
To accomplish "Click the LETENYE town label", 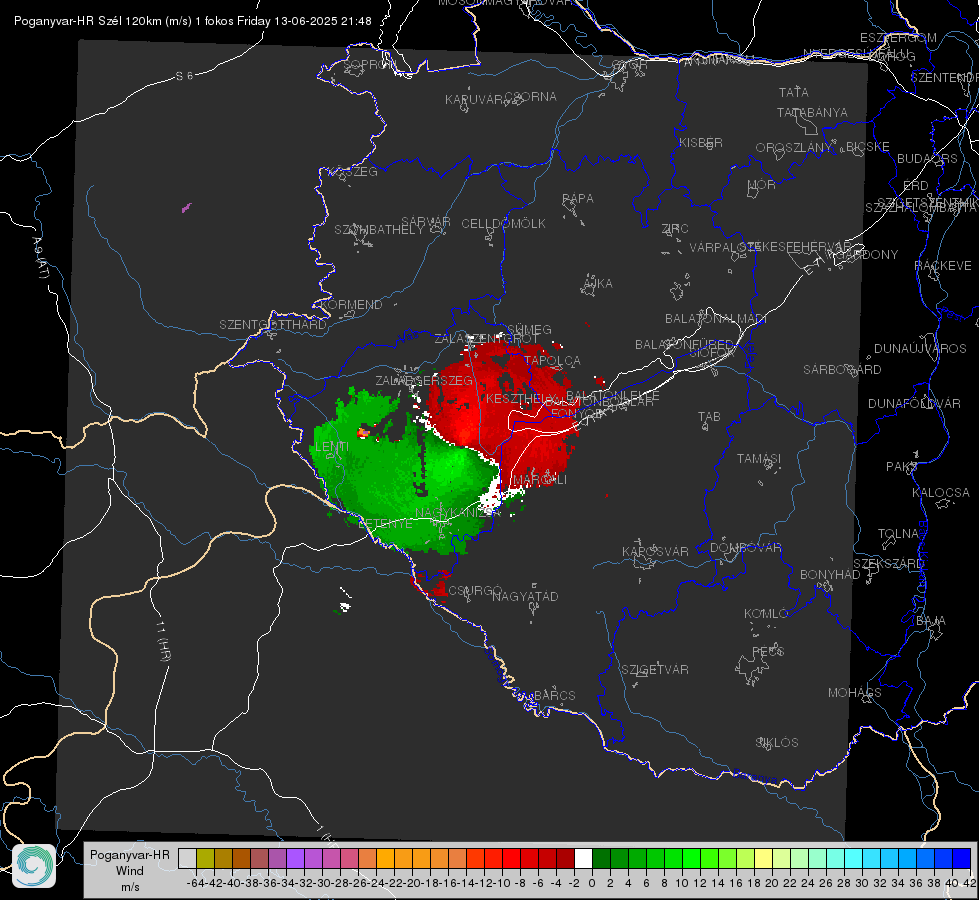I will pyautogui.click(x=385, y=523).
